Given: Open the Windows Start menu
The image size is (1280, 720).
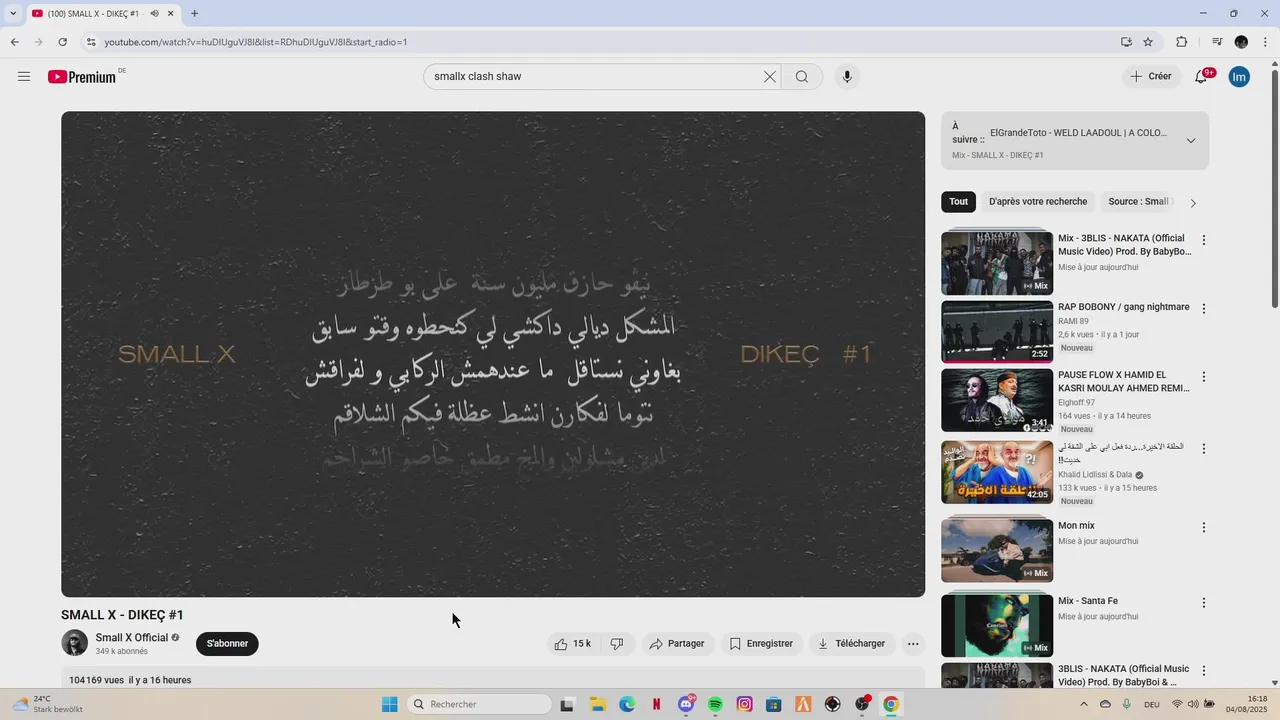Looking at the screenshot, I should [390, 704].
